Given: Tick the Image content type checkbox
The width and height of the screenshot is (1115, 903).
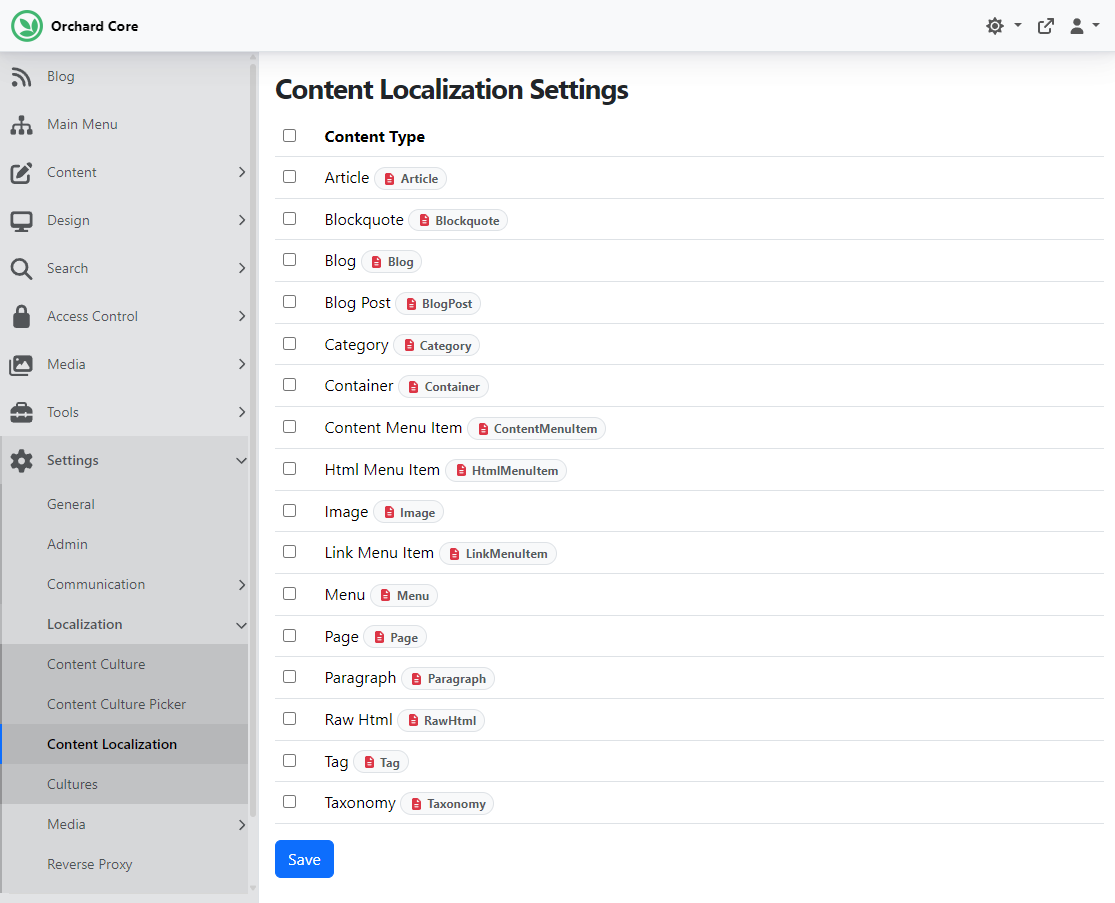Looking at the screenshot, I should click(289, 511).
